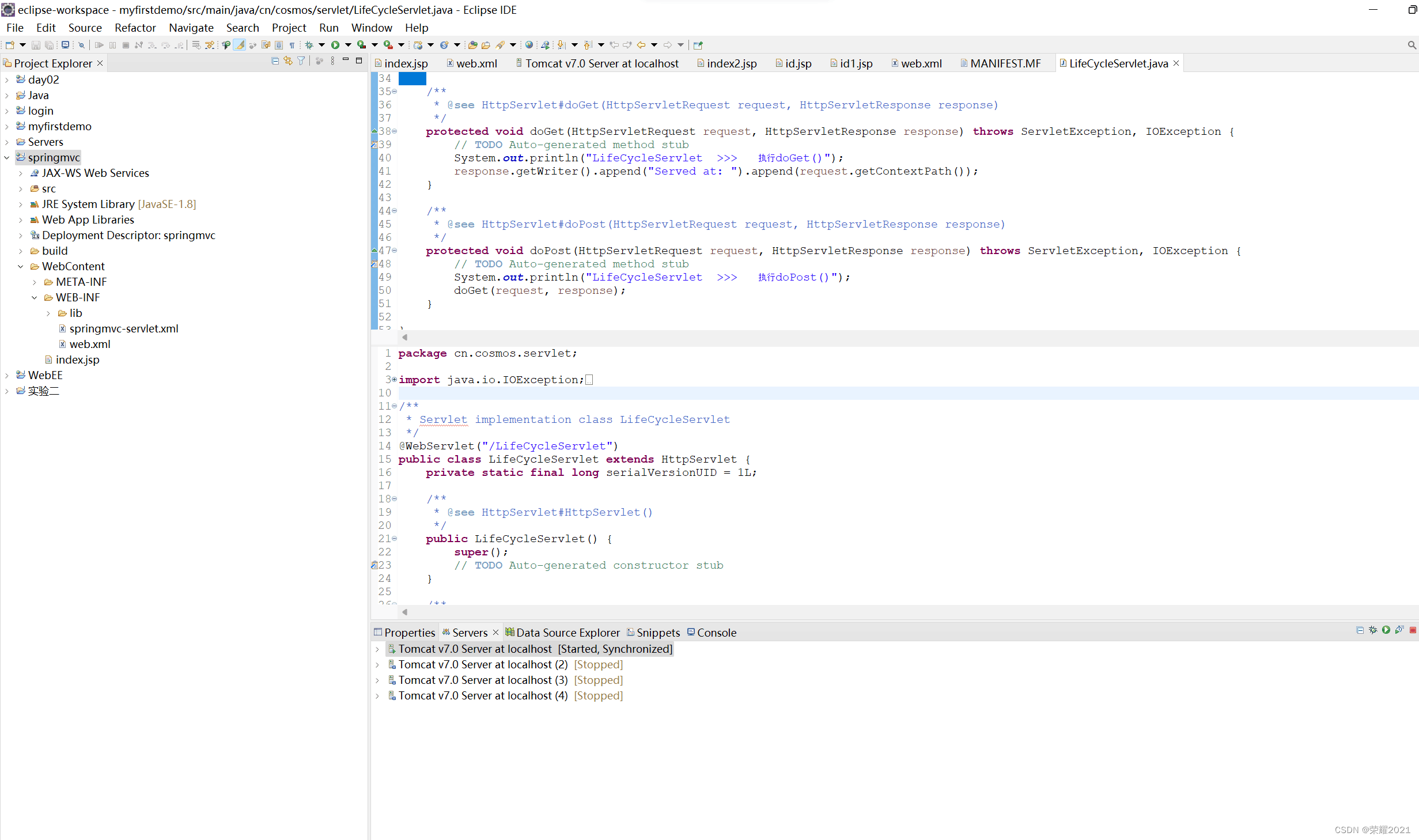Viewport: 1419px width, 840px height.
Task: Expand the started Tomcat v7.0 server entry
Action: tap(377, 649)
